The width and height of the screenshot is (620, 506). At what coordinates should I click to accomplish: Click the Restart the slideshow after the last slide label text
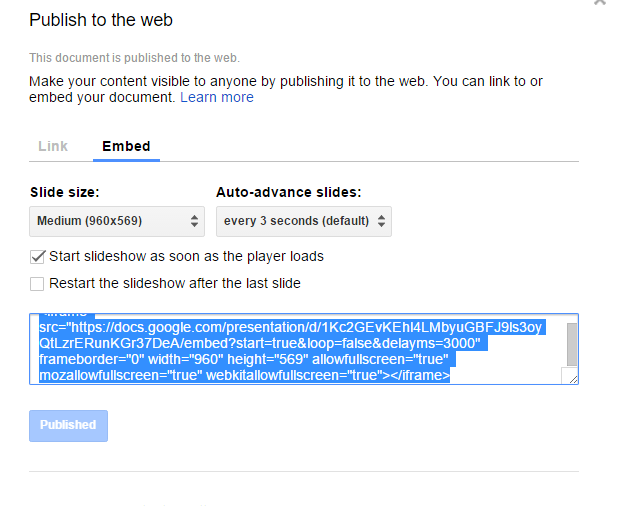[175, 283]
